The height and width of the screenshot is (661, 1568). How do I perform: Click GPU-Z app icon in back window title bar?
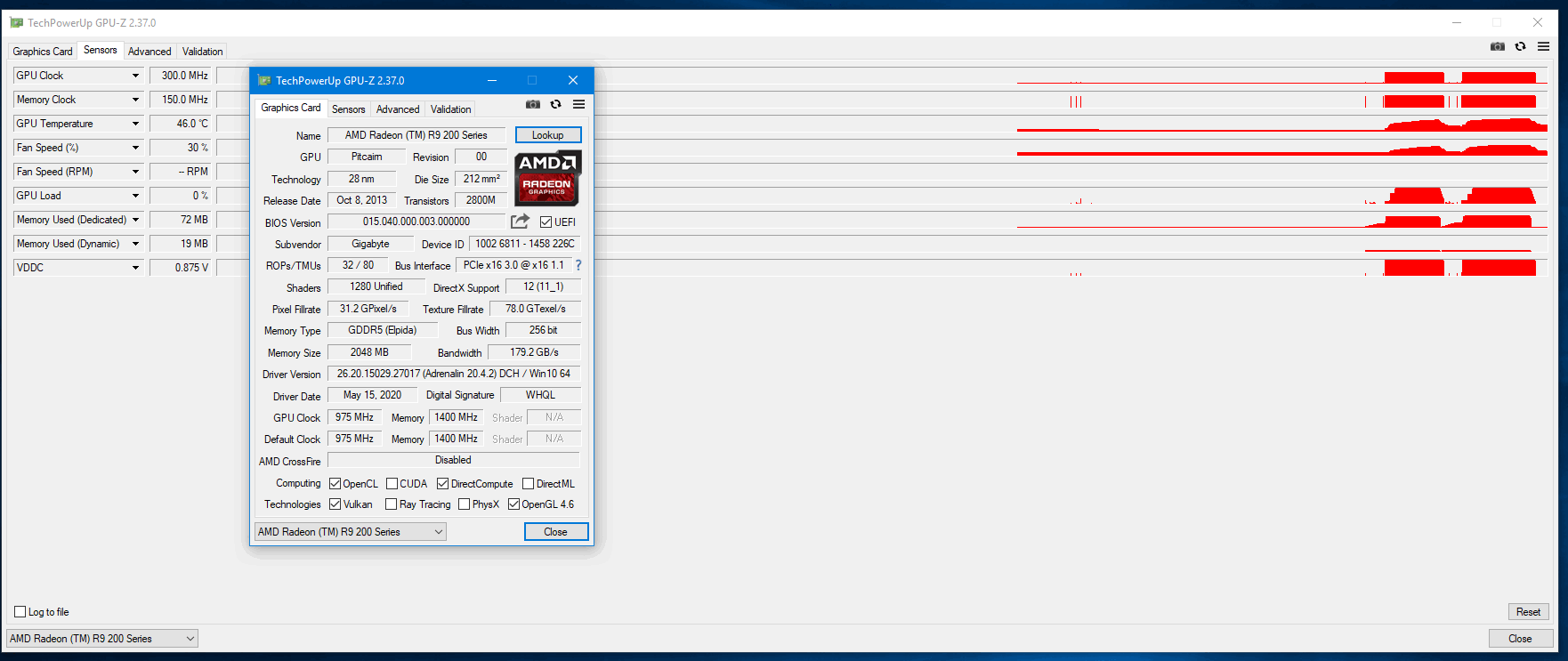point(16,22)
